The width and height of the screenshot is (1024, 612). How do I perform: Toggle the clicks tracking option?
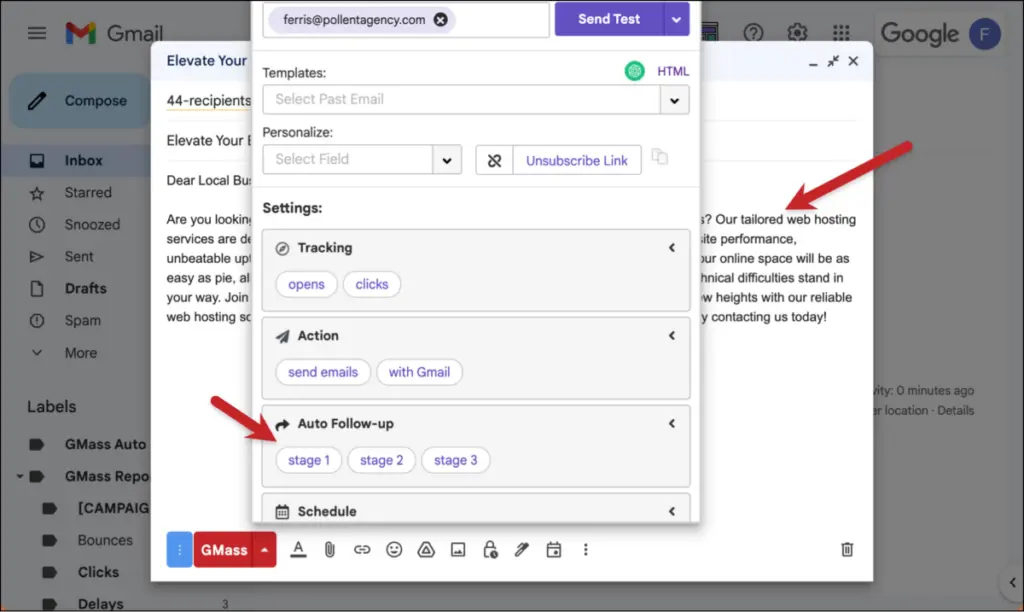pos(371,284)
